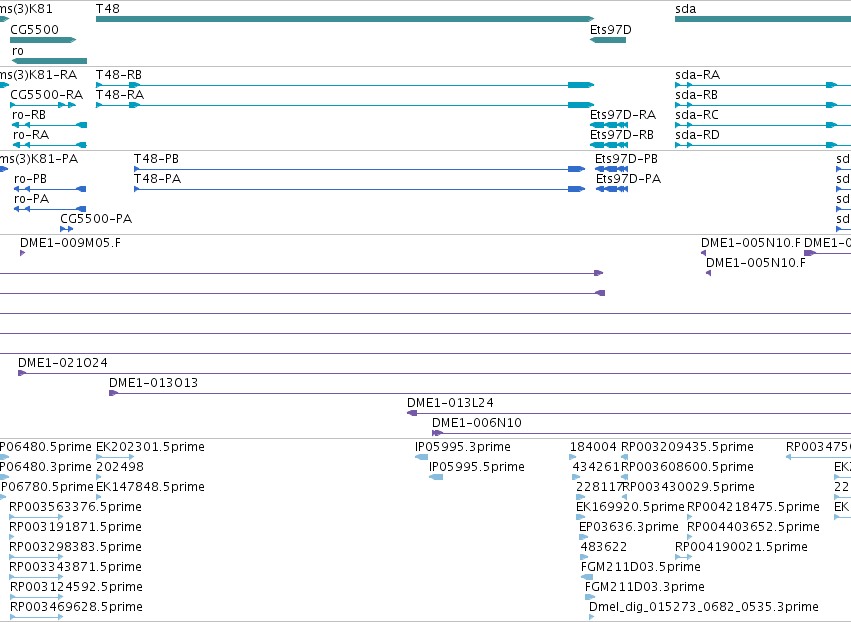The image size is (851, 622).
Task: Click the T48-PA protein label
Action: 157,179
